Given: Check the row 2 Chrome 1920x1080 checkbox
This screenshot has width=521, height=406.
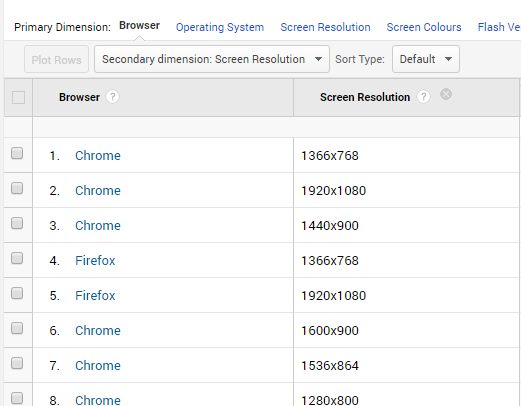Looking at the screenshot, I should pyautogui.click(x=17, y=188).
